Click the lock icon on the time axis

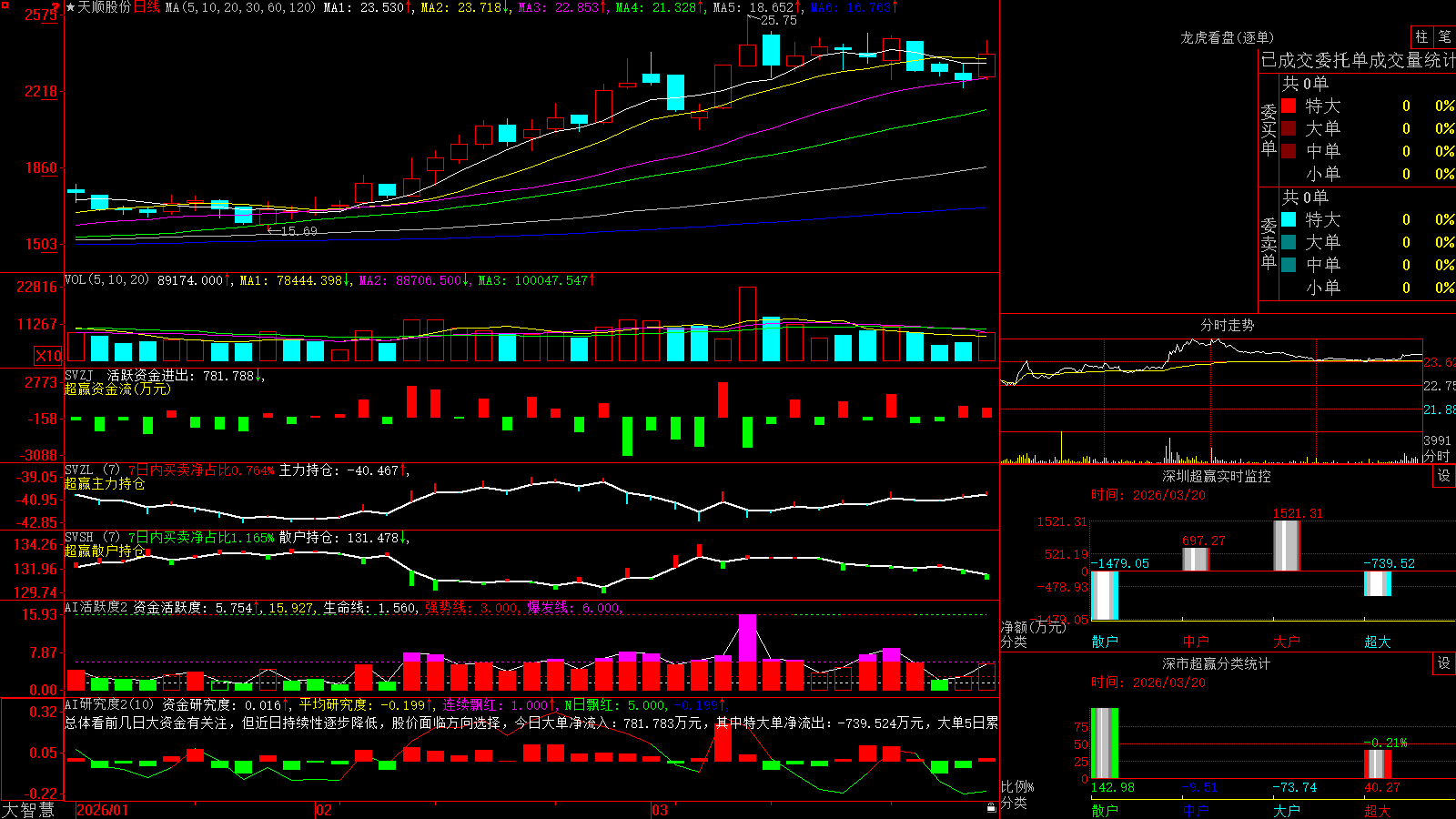pos(991,807)
